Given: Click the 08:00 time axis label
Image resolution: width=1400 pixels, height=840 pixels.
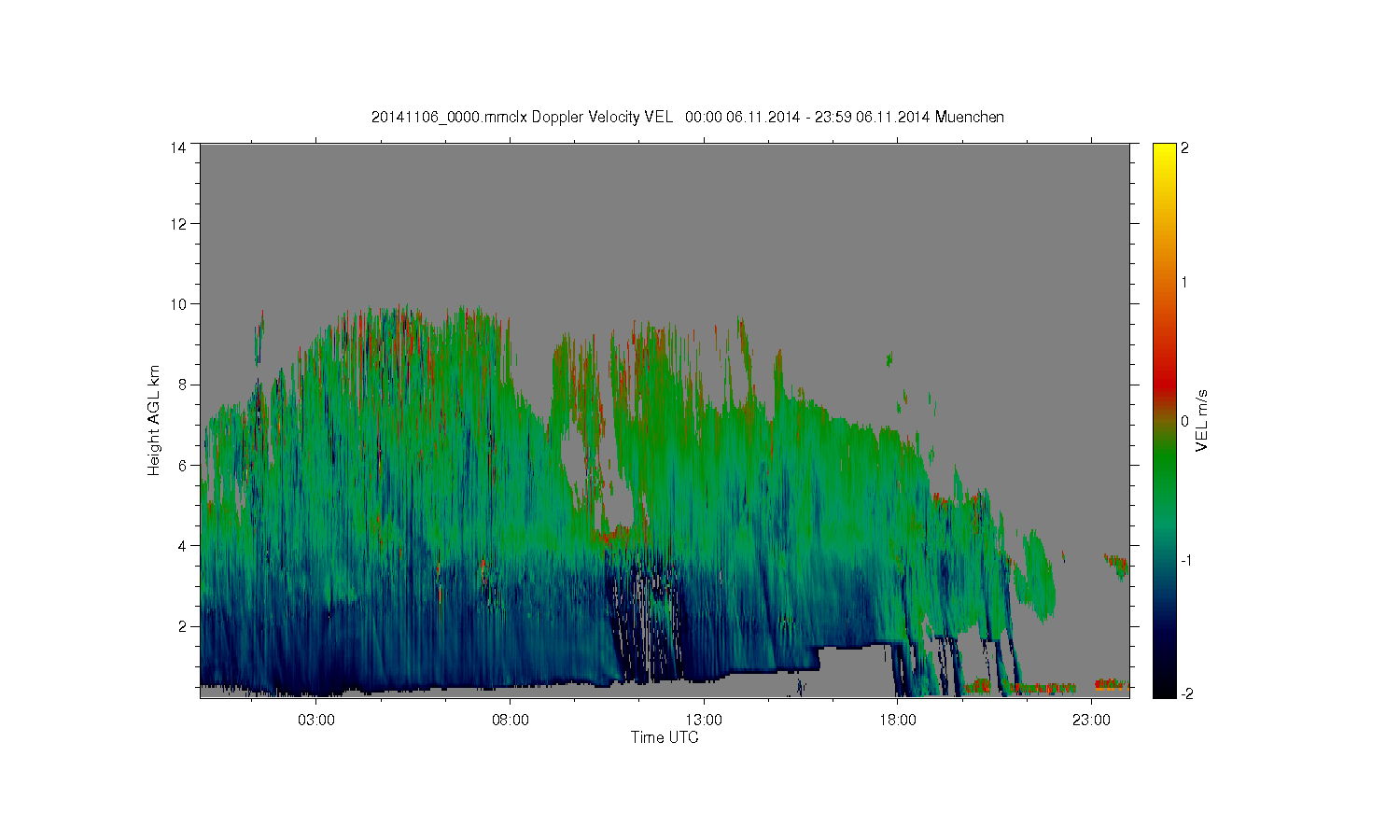Looking at the screenshot, I should click(x=510, y=721).
